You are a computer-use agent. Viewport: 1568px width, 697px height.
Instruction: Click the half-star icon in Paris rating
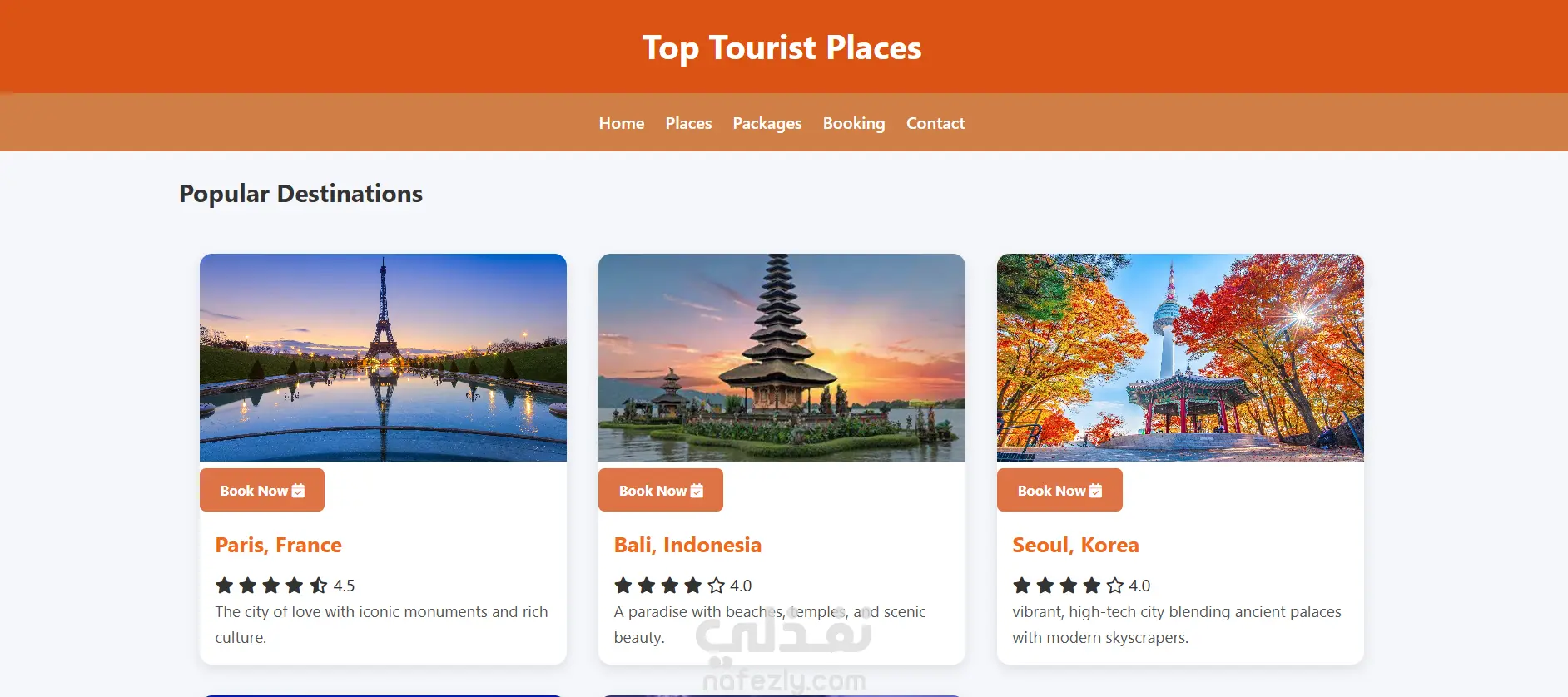(318, 586)
